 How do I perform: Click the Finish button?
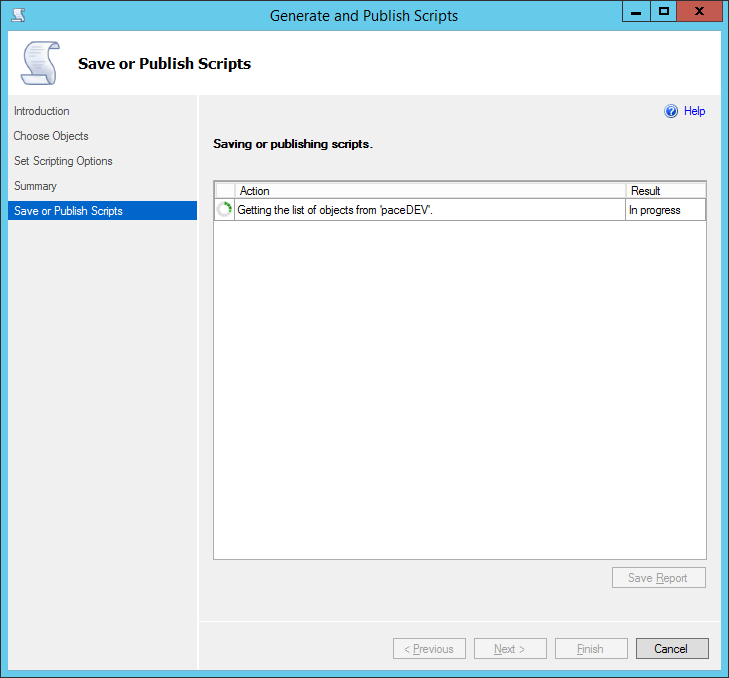(590, 649)
